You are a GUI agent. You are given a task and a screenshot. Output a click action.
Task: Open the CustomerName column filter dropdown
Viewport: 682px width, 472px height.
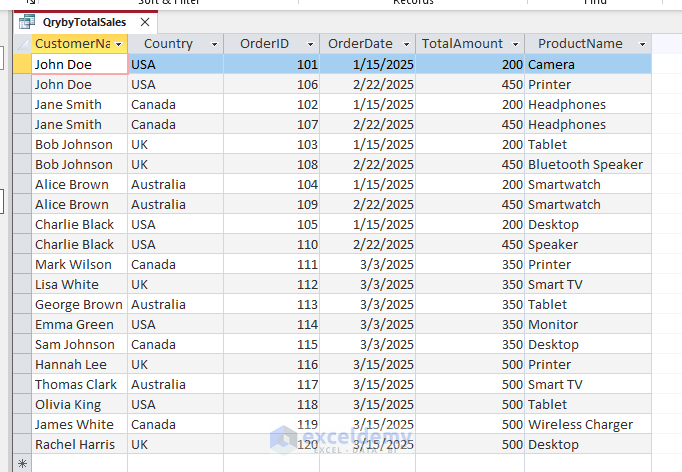pyautogui.click(x=119, y=44)
